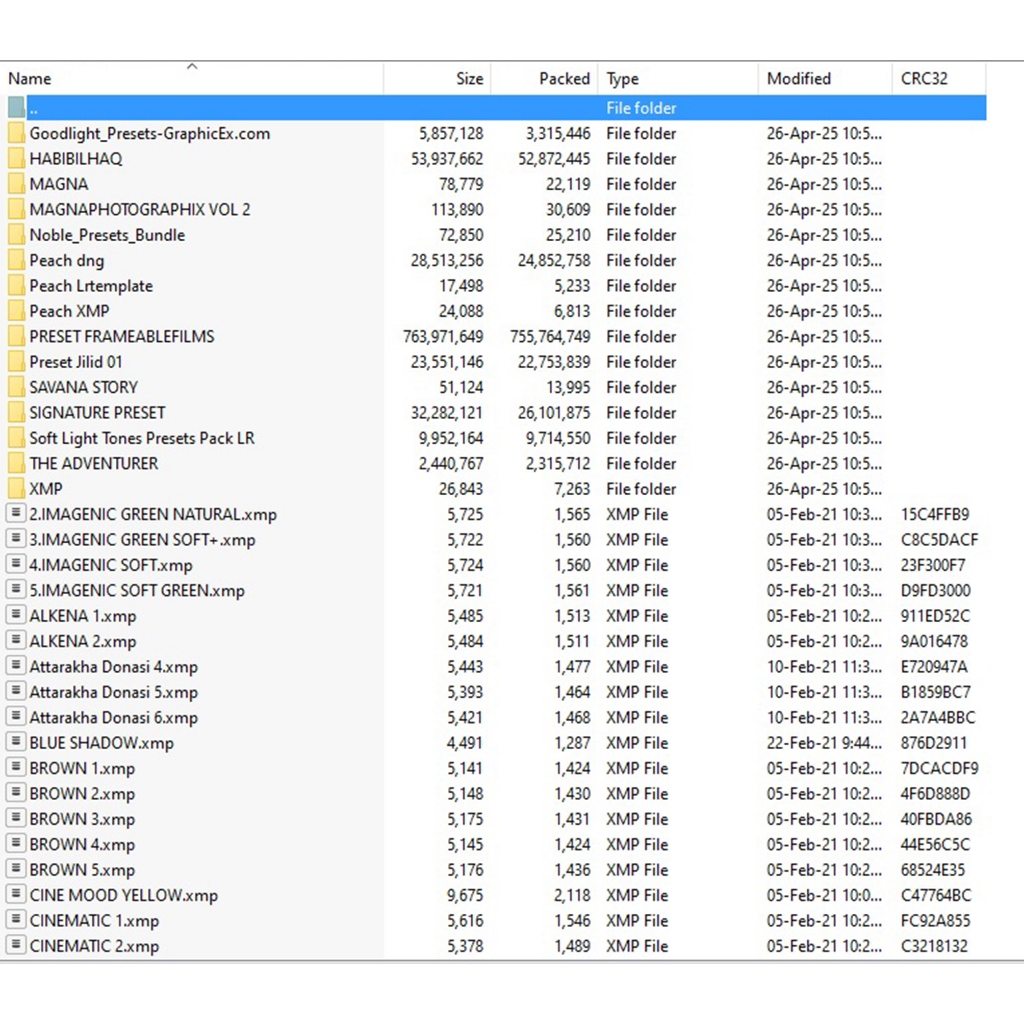Screen dimensions: 1024x1024
Task: Select the Soft Light Tones Presets Pack LR entry
Action: (x=141, y=438)
